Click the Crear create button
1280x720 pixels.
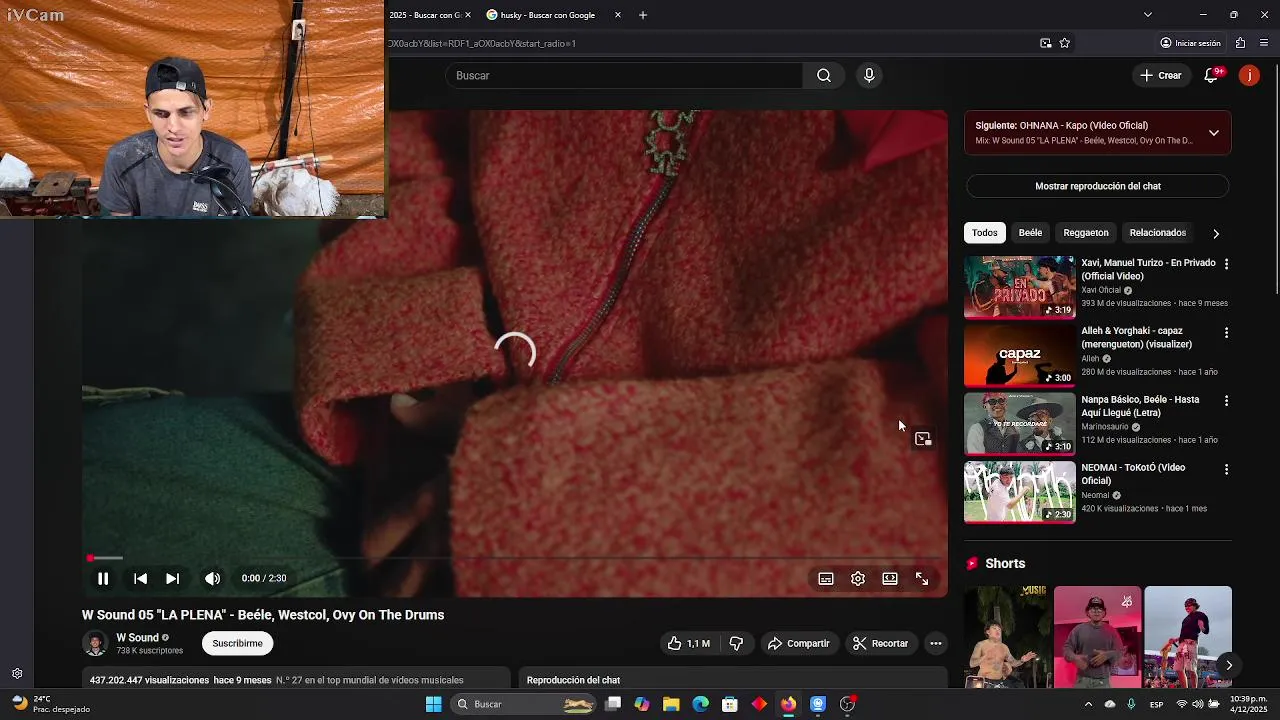1161,75
